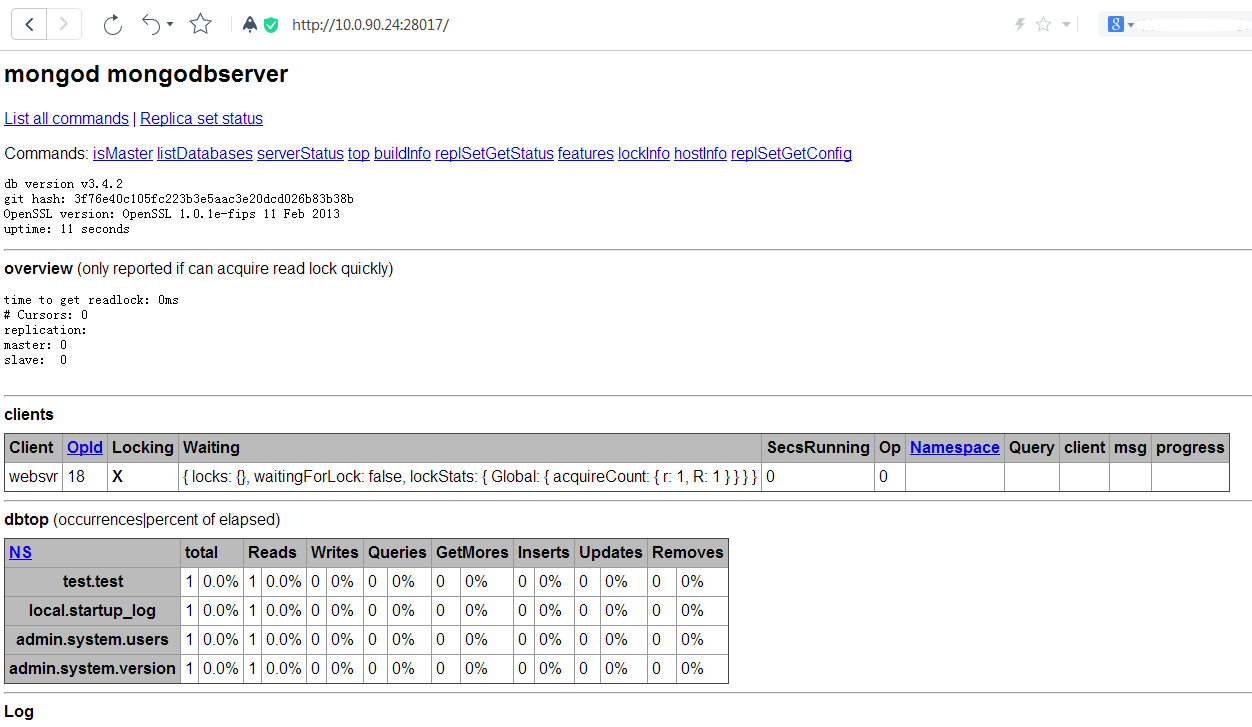Open the hostInfo command link
Viewport: 1252px width, 727px height.
pyautogui.click(x=700, y=153)
